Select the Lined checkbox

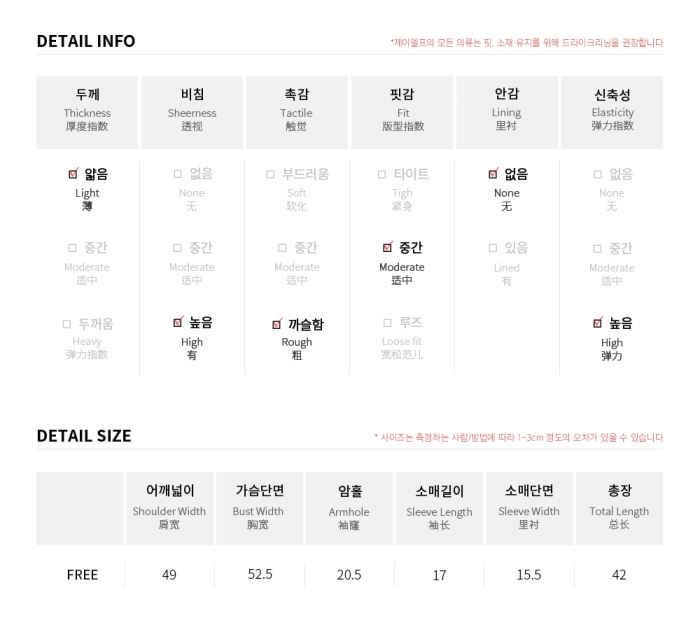pyautogui.click(x=493, y=248)
